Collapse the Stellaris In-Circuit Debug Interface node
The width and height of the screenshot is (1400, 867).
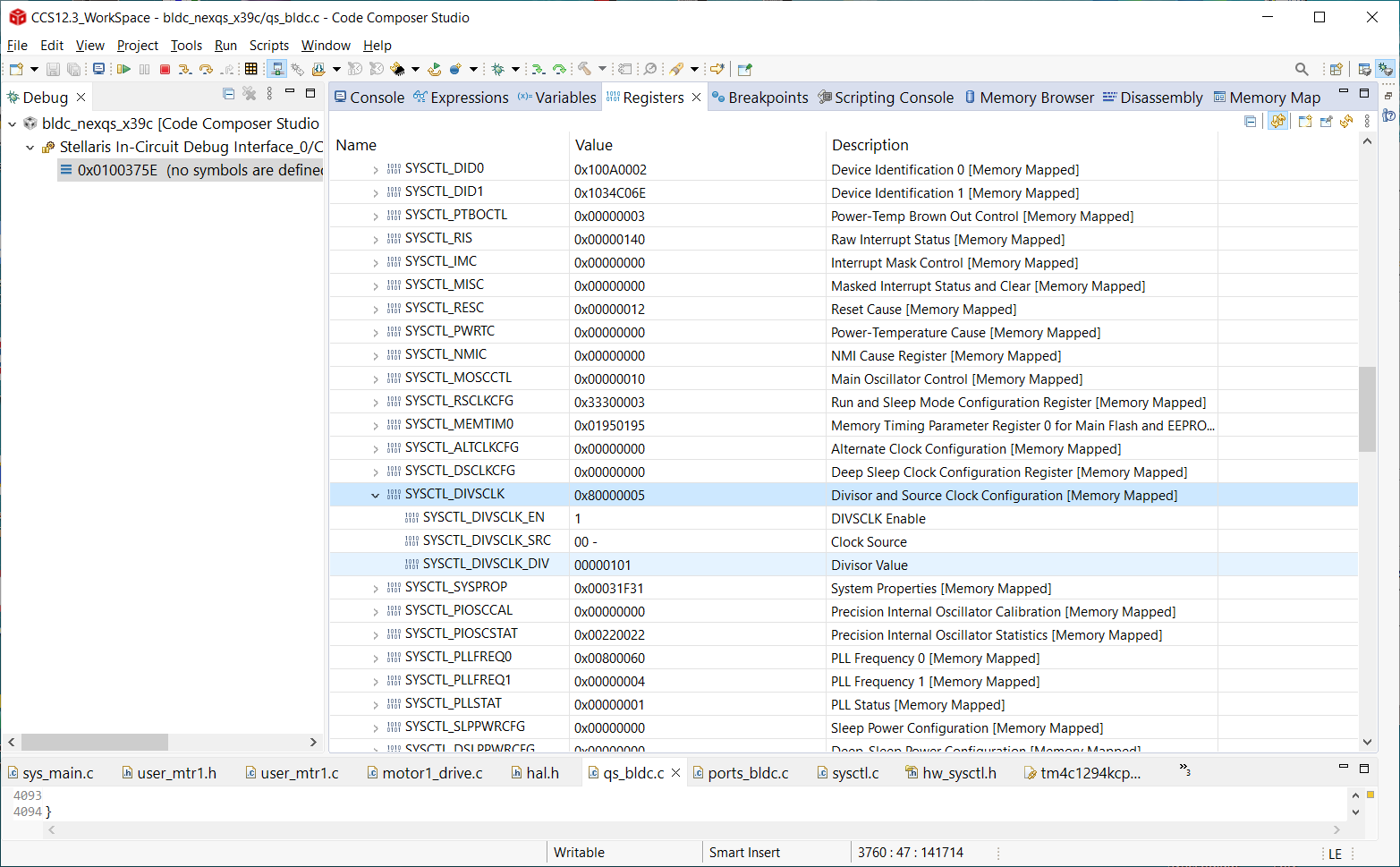pyautogui.click(x=30, y=148)
